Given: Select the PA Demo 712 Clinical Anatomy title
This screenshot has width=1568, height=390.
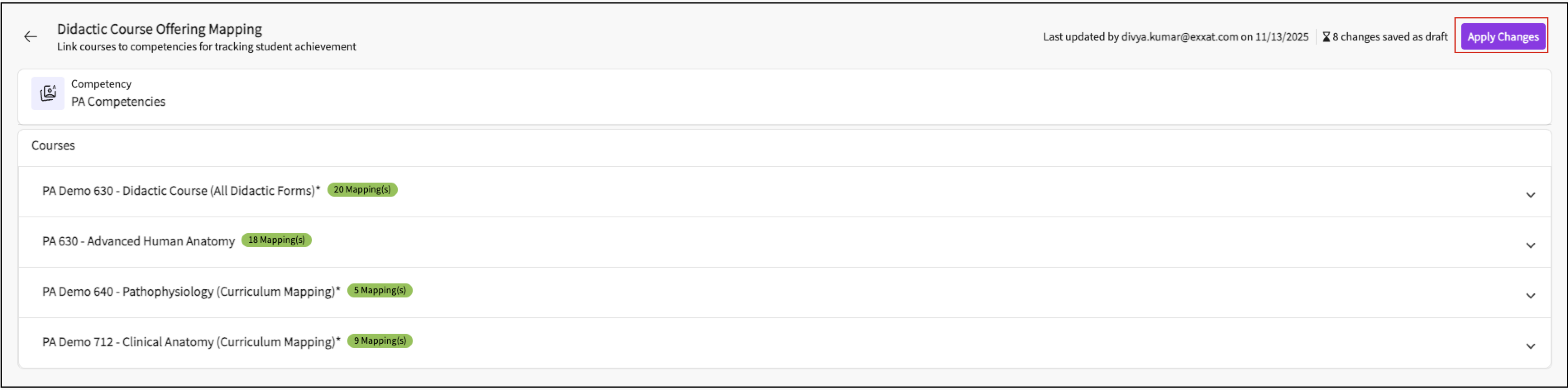Looking at the screenshot, I should pos(191,342).
